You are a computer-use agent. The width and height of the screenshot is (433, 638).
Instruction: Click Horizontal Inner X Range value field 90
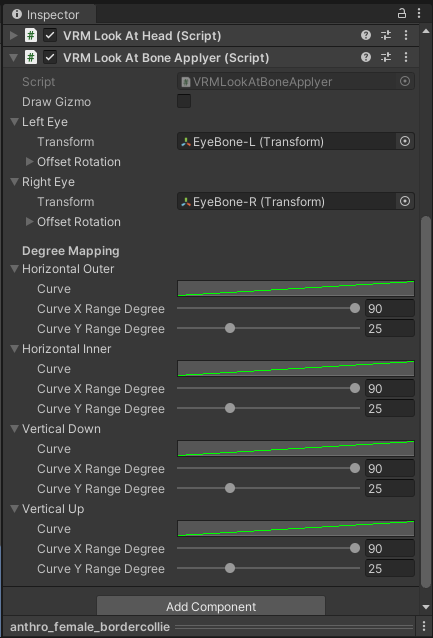390,389
